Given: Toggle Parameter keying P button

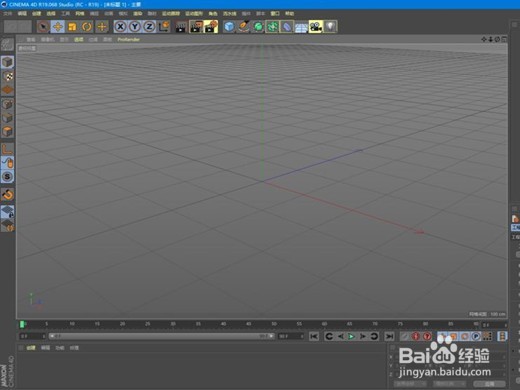Looking at the screenshot, I should [476, 336].
